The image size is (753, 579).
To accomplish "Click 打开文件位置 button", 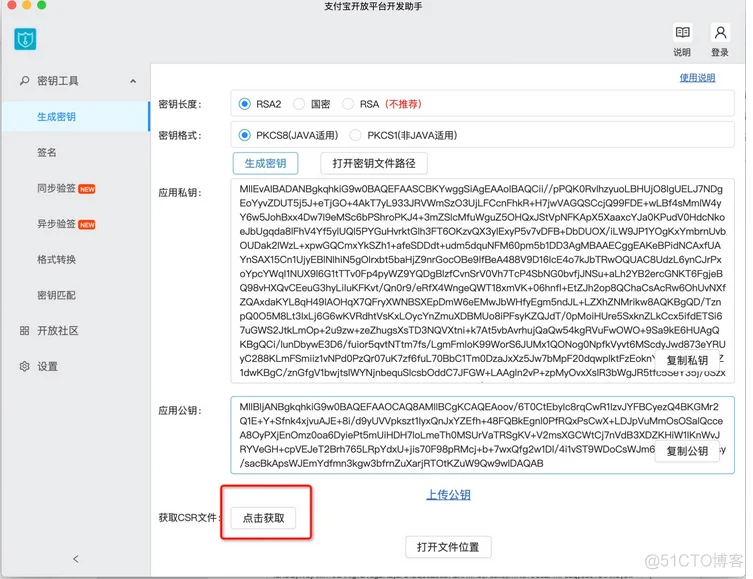I will (448, 547).
